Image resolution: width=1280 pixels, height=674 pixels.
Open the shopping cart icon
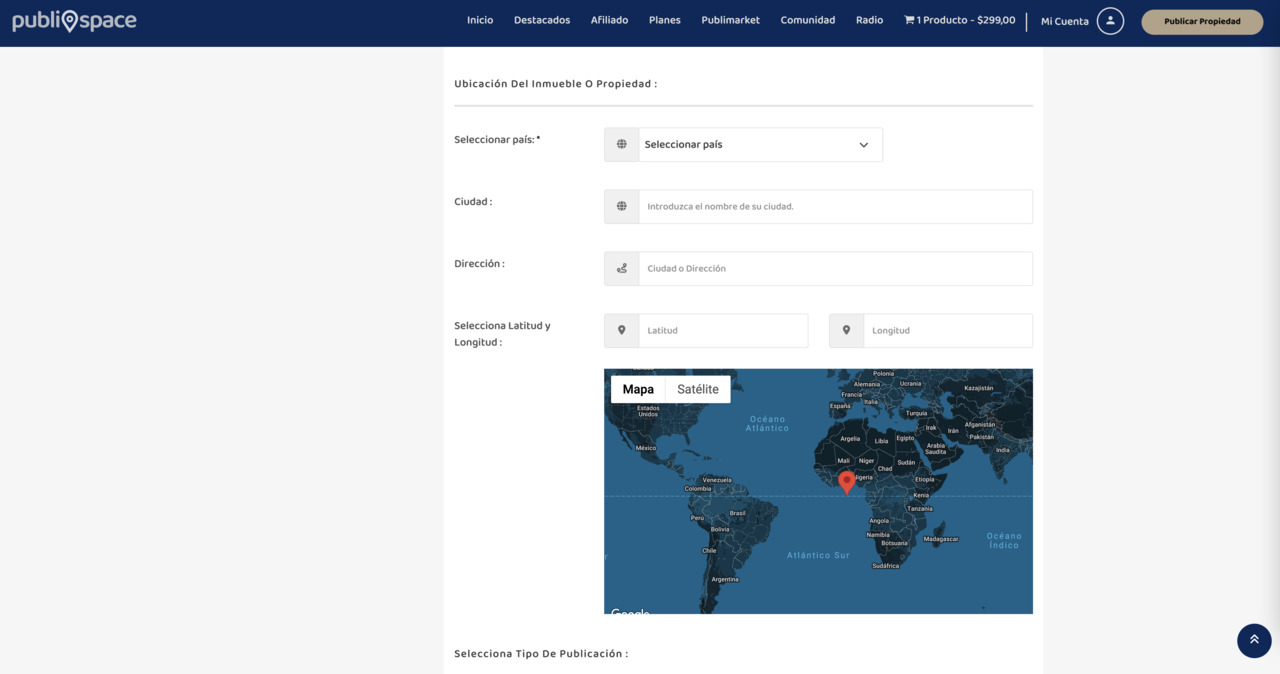point(909,20)
